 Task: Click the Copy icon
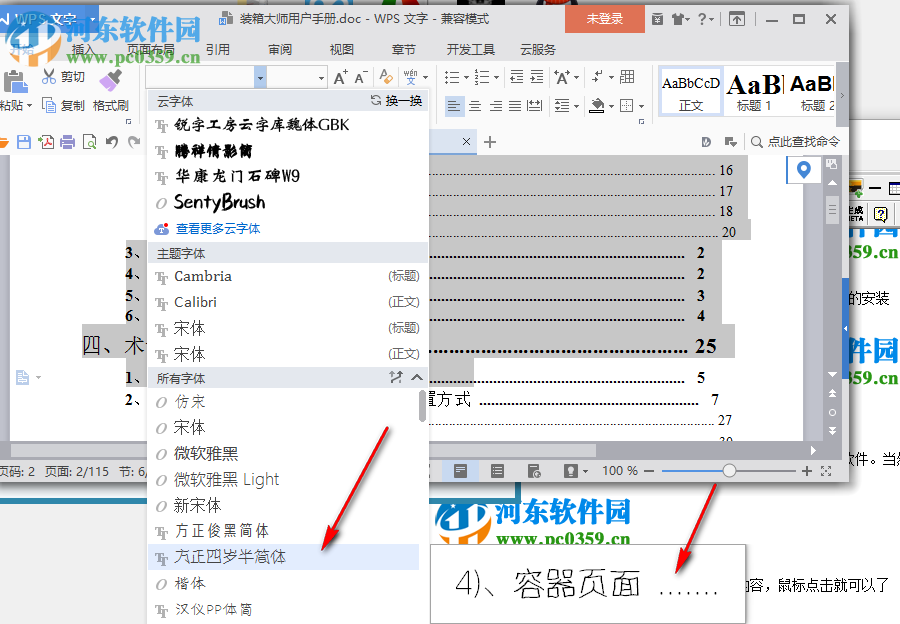point(49,106)
